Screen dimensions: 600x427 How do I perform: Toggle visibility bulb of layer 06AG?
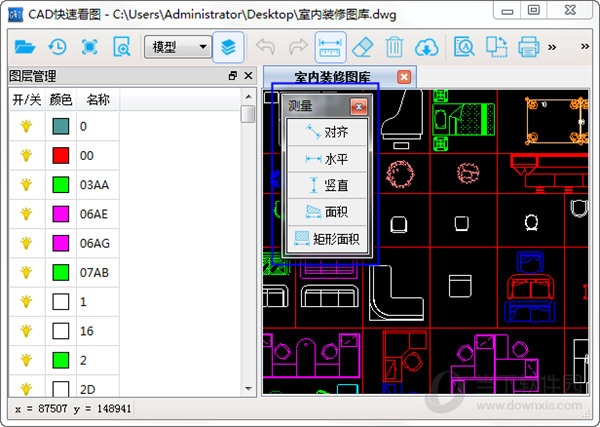tap(26, 243)
